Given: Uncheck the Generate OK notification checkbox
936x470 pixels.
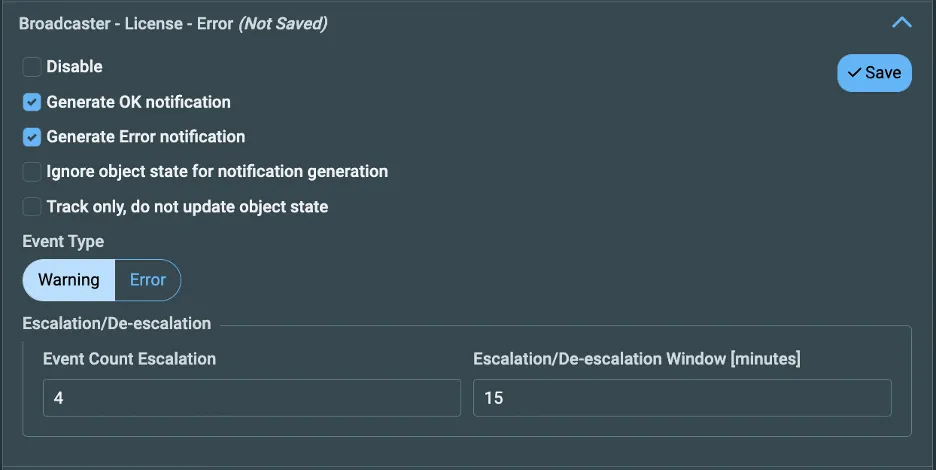Looking at the screenshot, I should point(32,102).
